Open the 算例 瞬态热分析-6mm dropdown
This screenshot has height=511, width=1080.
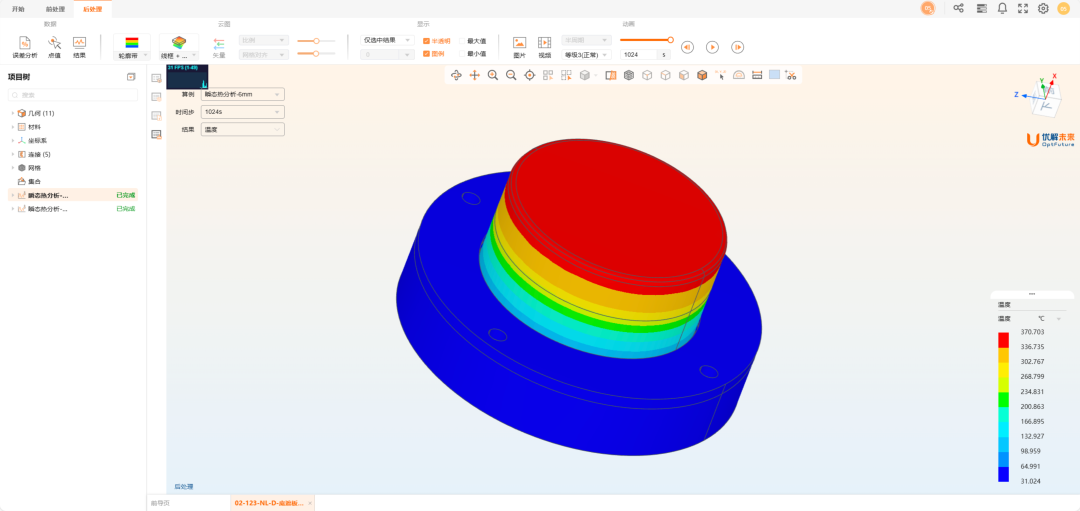point(242,94)
